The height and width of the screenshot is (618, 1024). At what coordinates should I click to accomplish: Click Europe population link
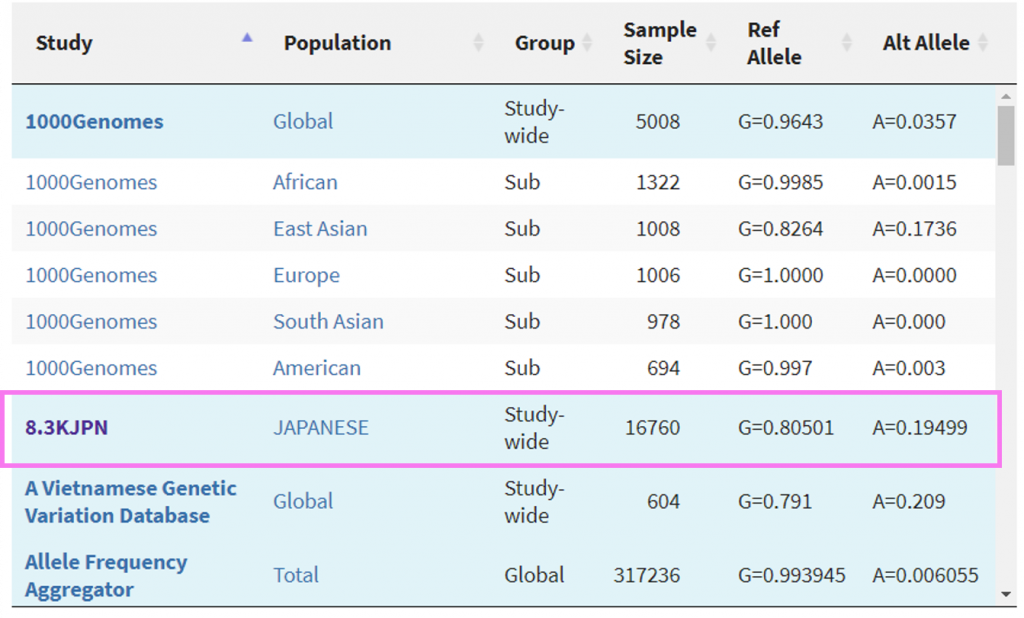(306, 275)
